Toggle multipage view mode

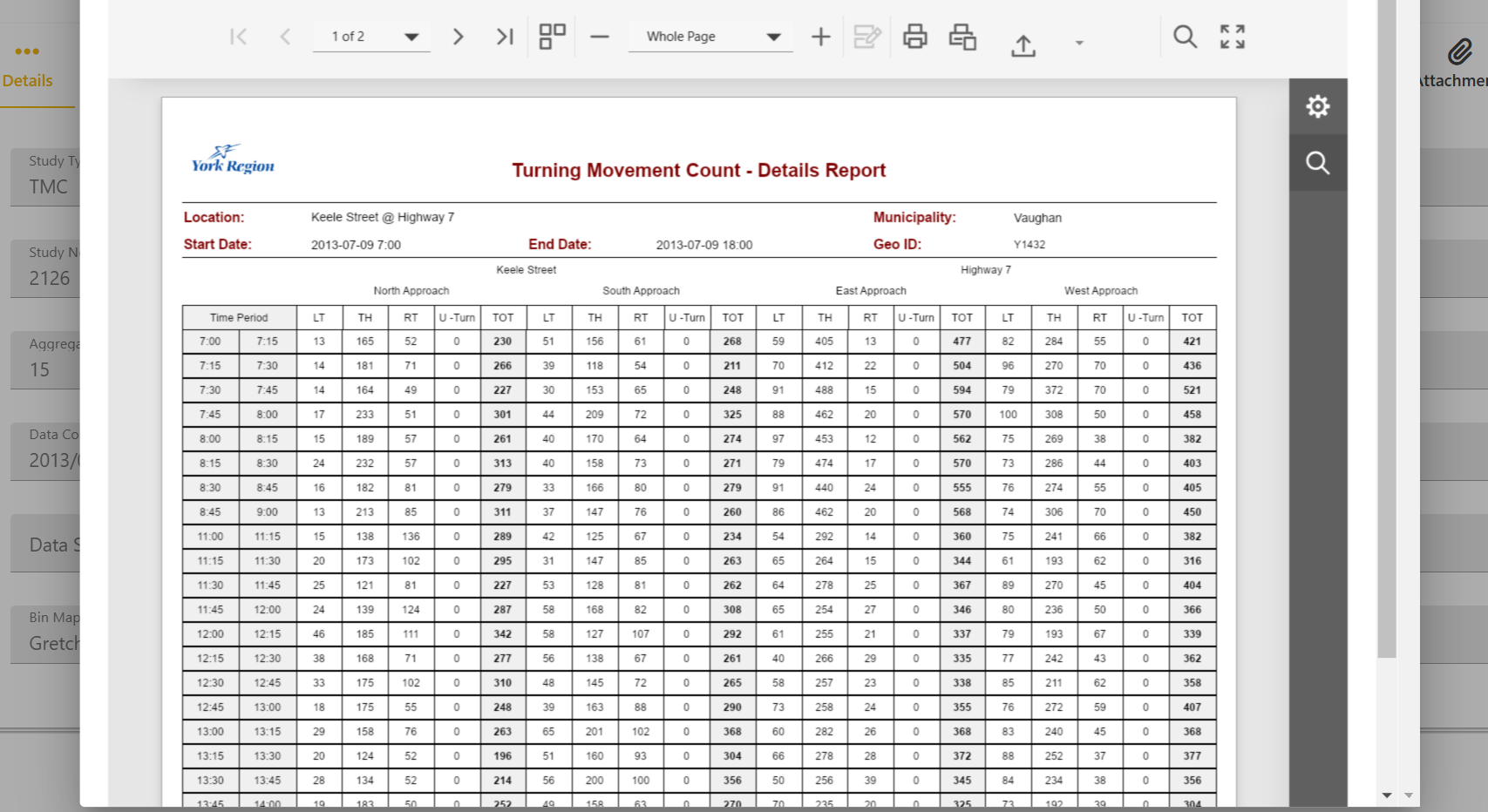(x=552, y=37)
